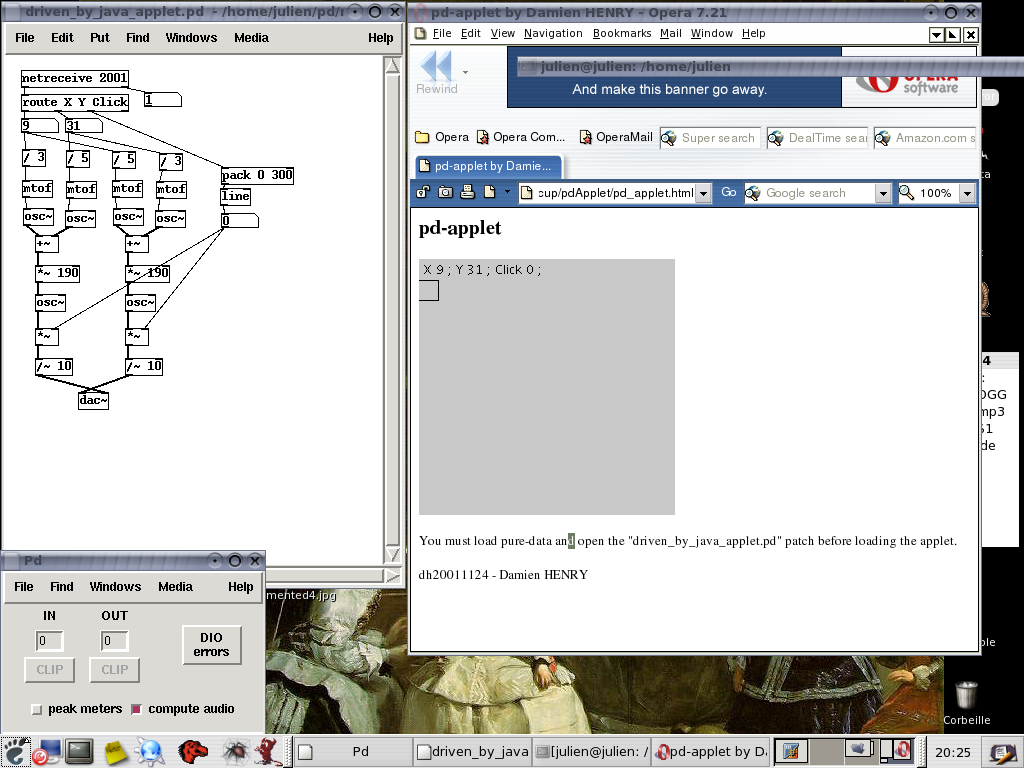Open the Put menu in the patch window
1024x768 pixels.
click(100, 38)
